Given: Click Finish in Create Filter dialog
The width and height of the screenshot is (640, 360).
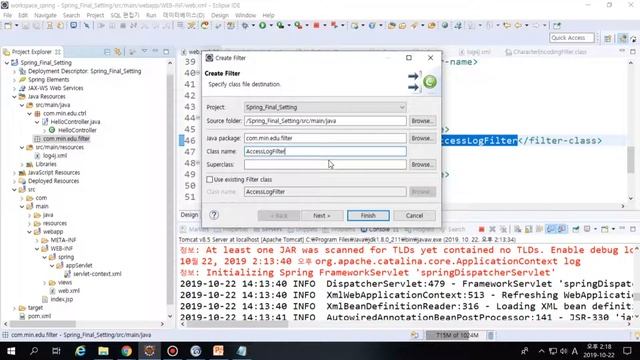Looking at the screenshot, I should (x=368, y=216).
